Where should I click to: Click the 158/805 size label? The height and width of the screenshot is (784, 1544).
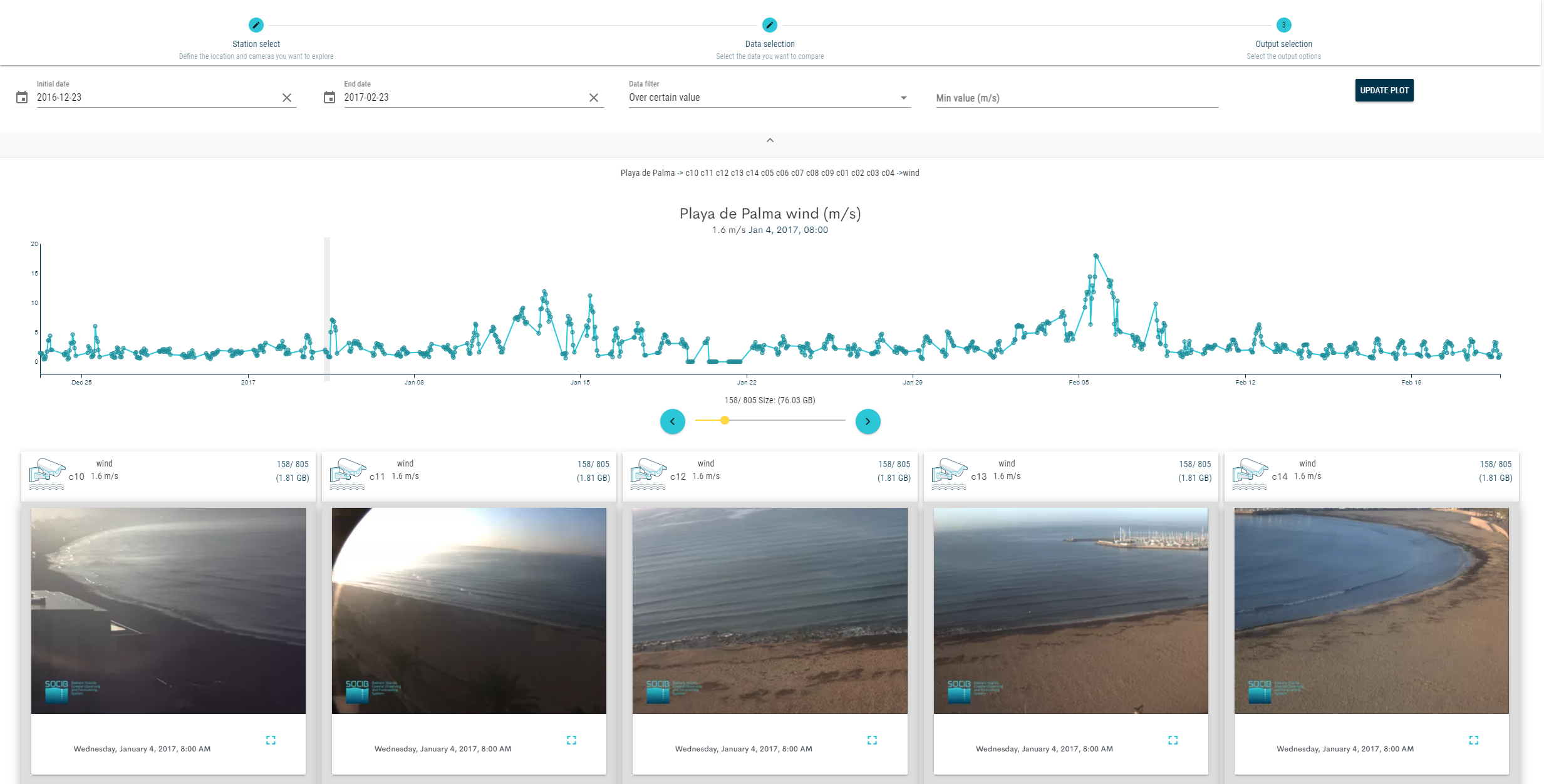click(x=770, y=400)
